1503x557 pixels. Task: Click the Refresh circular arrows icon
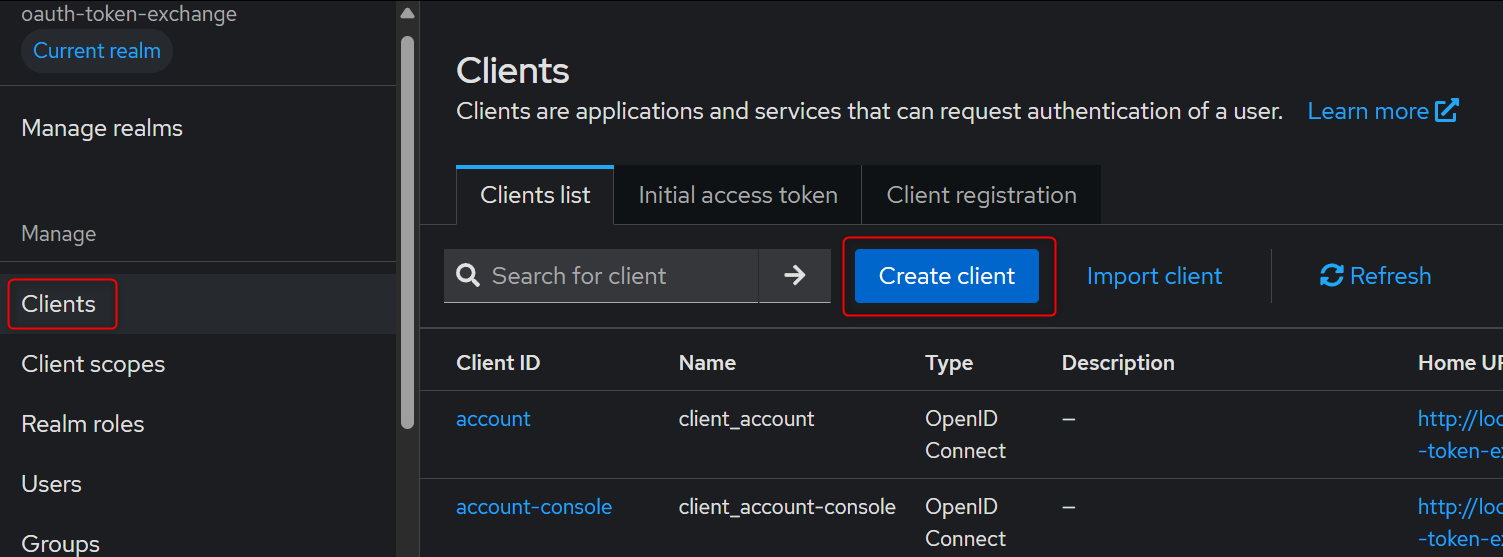pyautogui.click(x=1331, y=276)
